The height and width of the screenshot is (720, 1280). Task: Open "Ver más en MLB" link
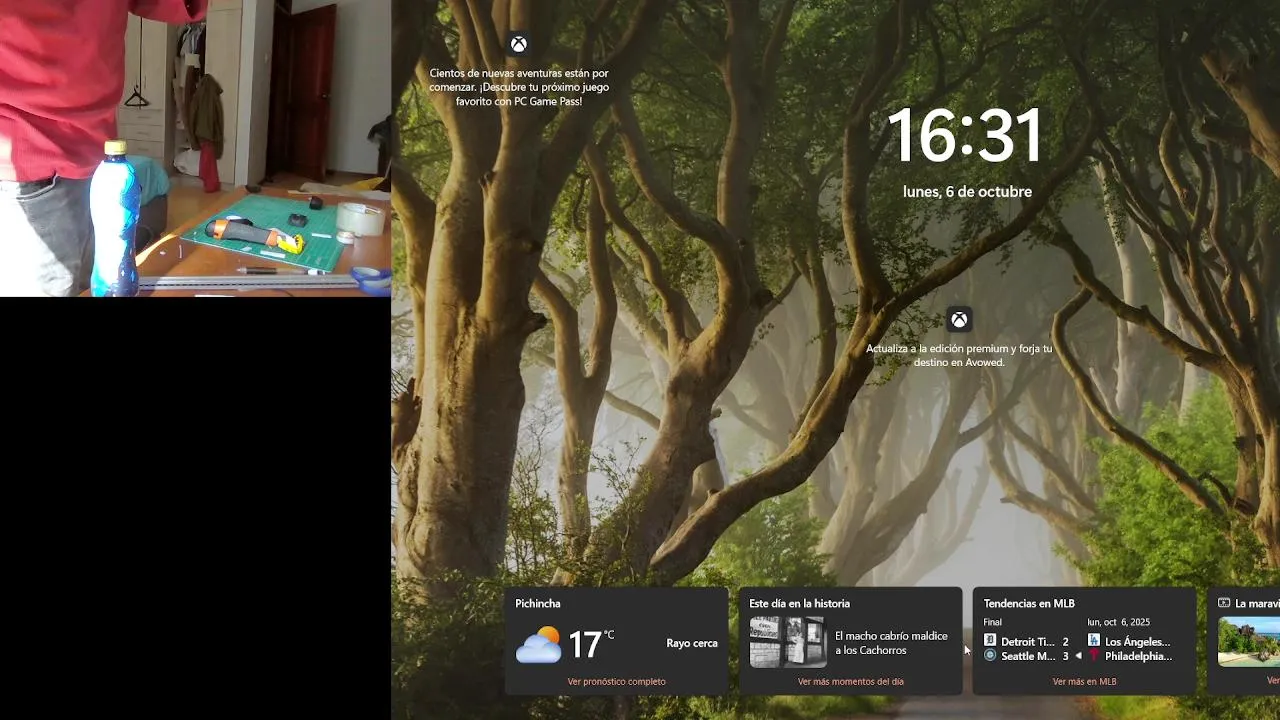pyautogui.click(x=1084, y=682)
